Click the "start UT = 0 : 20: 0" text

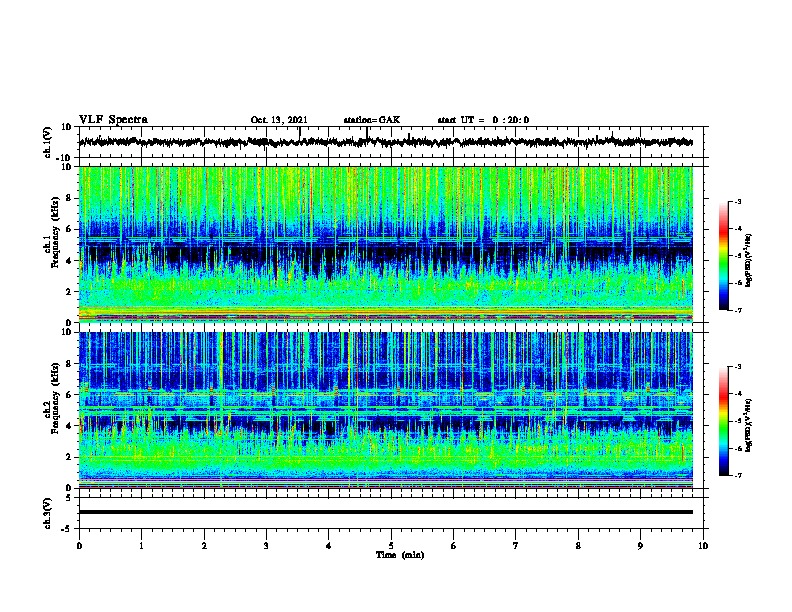tap(483, 120)
